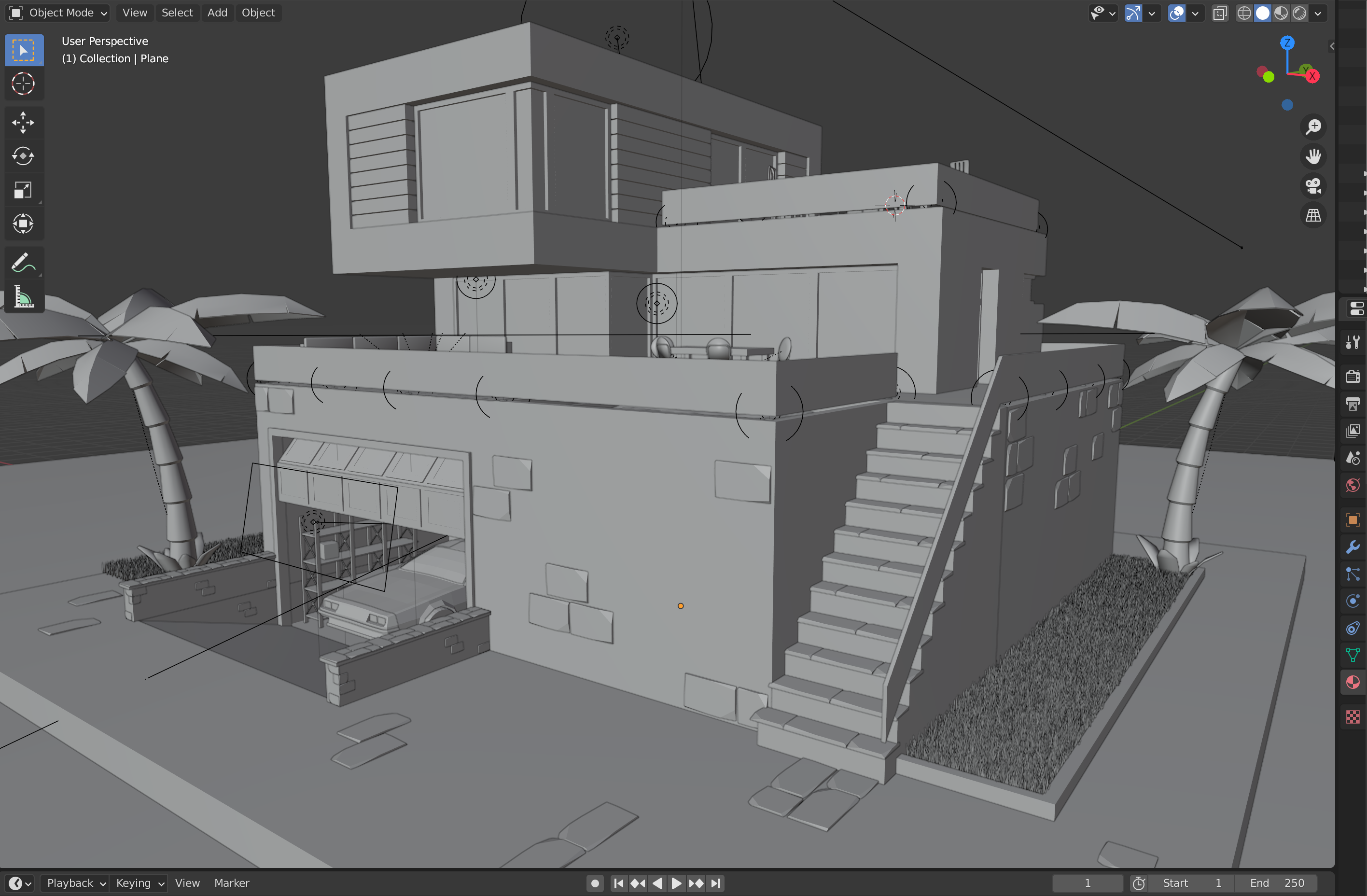Toggle camera view with the camera icon
The height and width of the screenshot is (896, 1367).
coord(1313,186)
